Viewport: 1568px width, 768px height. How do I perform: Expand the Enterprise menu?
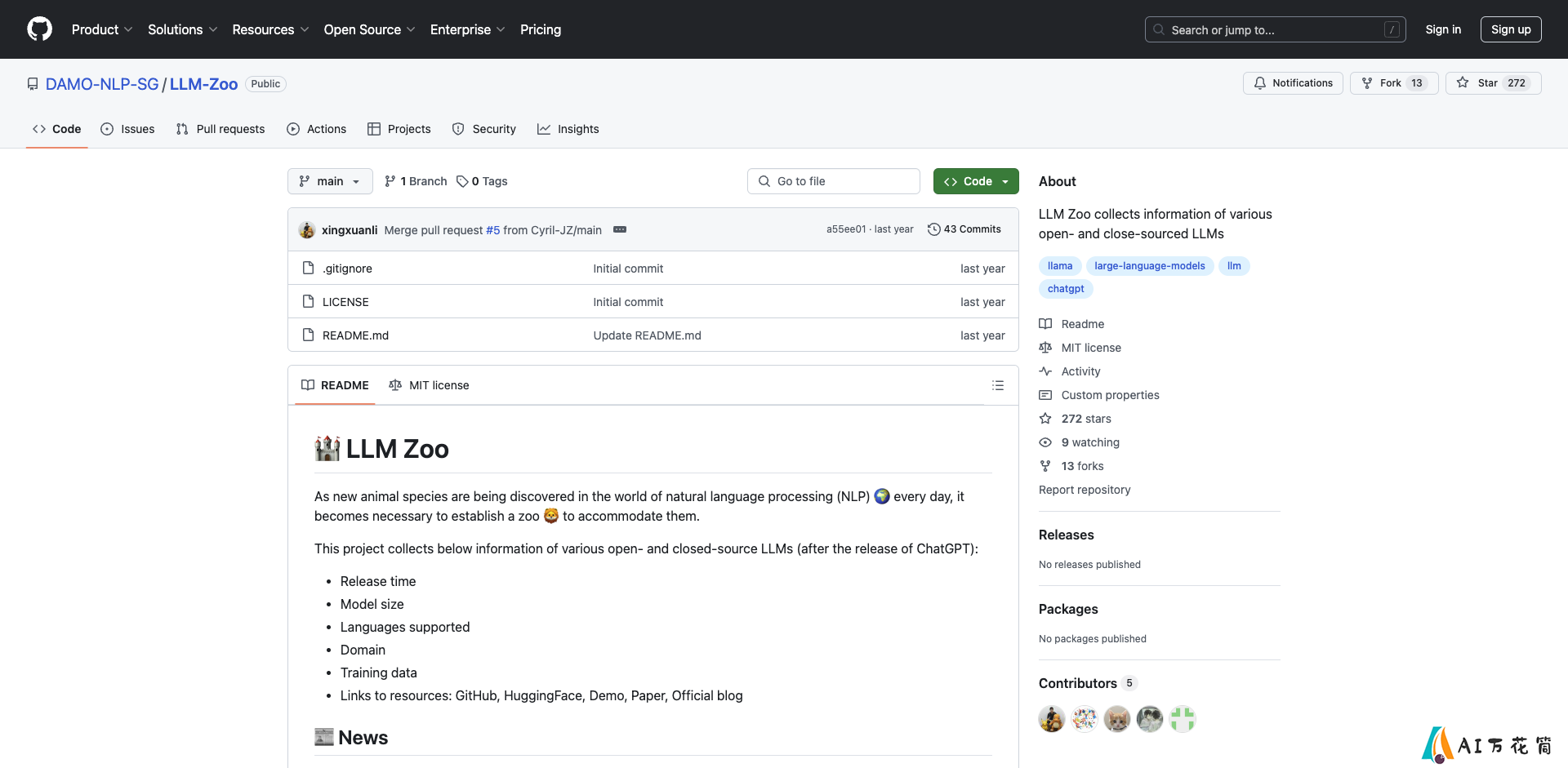coord(467,29)
